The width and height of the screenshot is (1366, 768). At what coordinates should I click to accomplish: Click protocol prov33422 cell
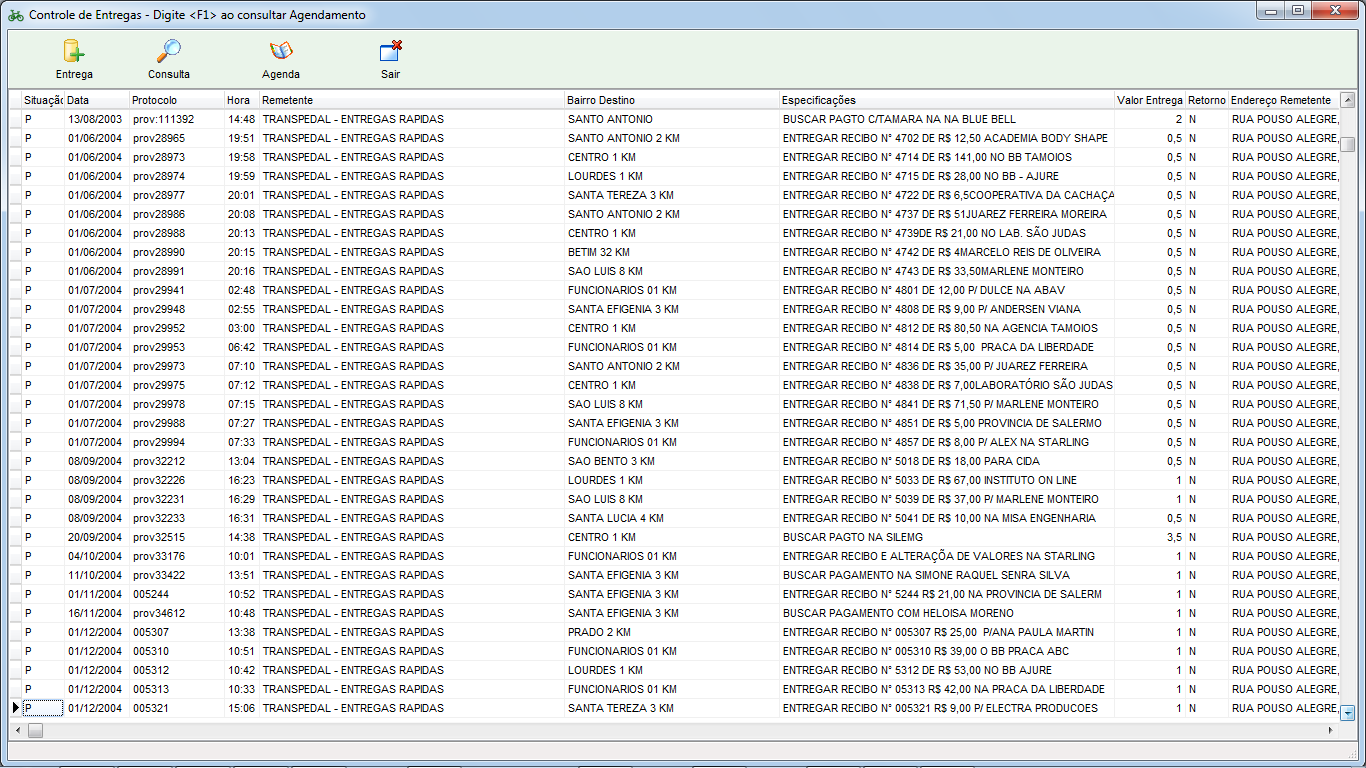click(x=177, y=575)
